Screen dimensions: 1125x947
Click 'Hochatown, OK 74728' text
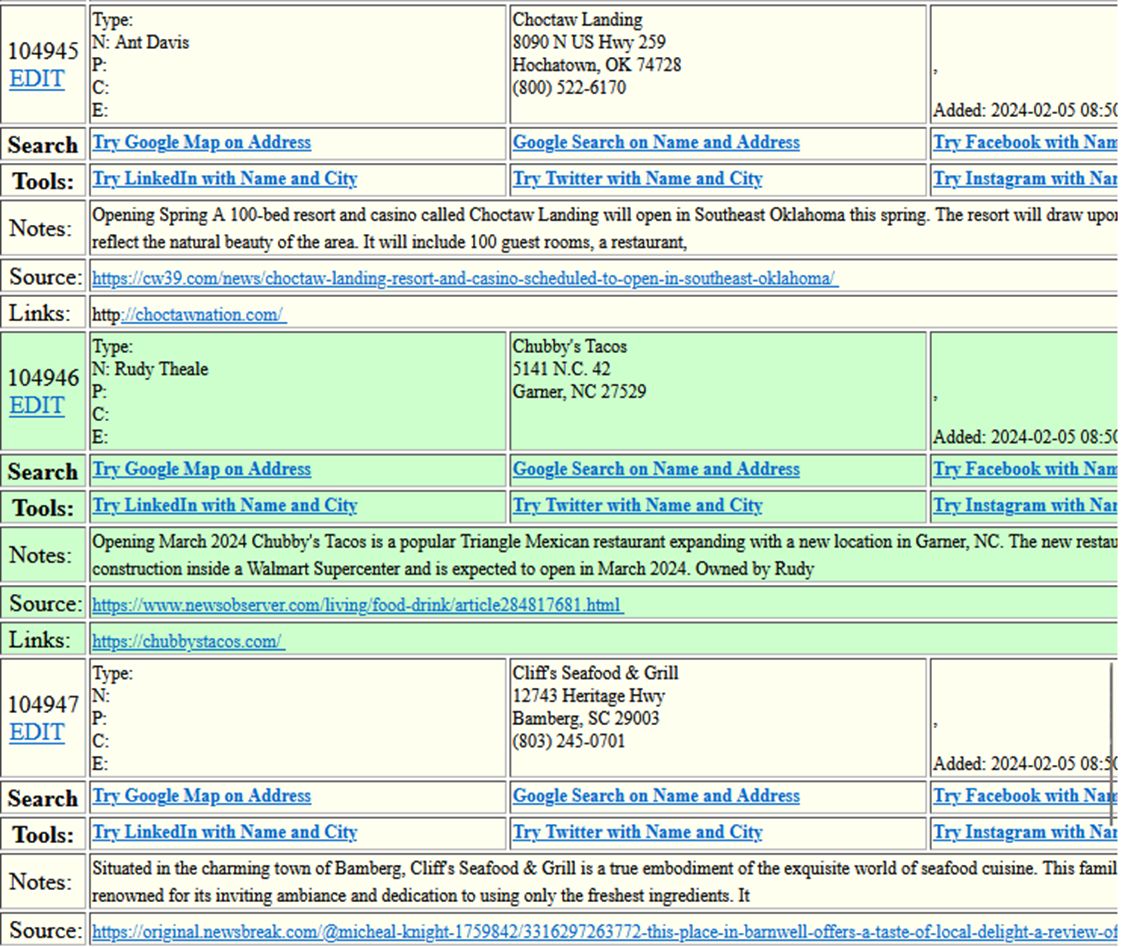coord(597,65)
